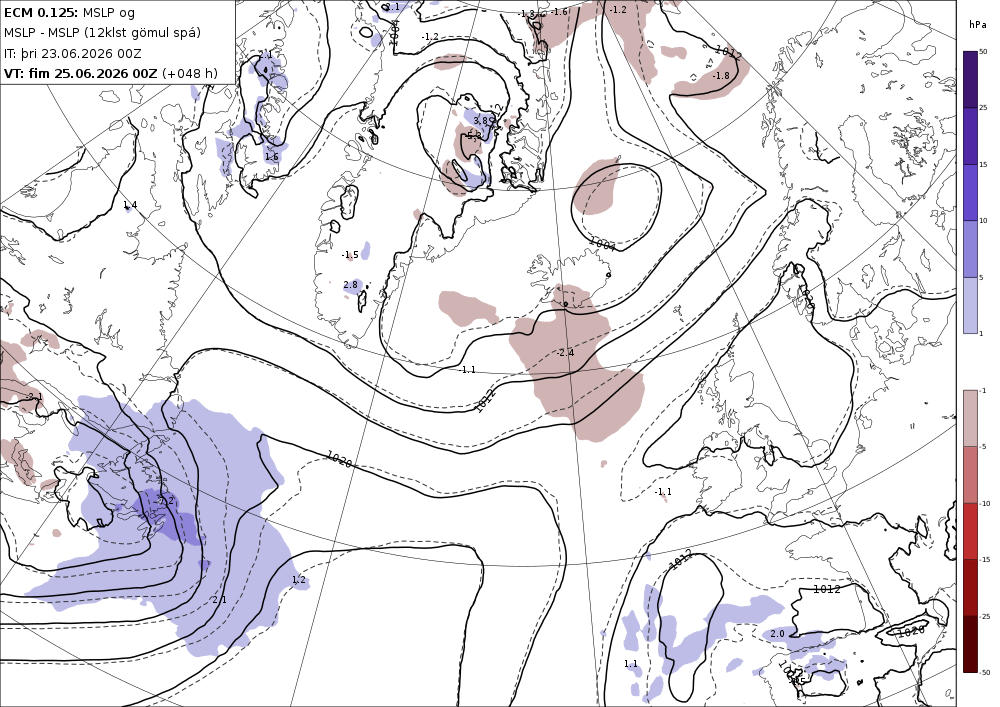Viewport: 1000px width, 707px height.
Task: Click the "3.8" value over northeast Greenland
Action: pyautogui.click(x=480, y=120)
